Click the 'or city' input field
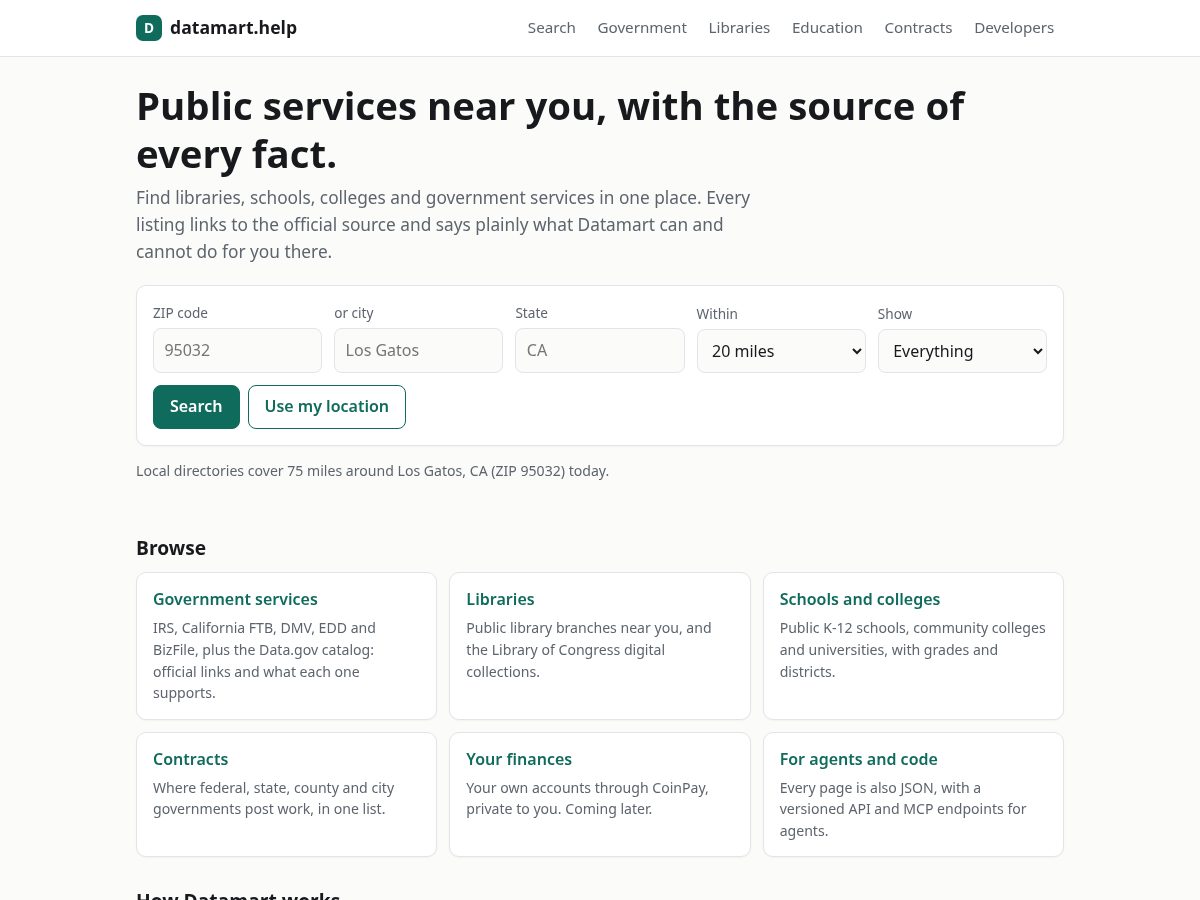 click(418, 351)
